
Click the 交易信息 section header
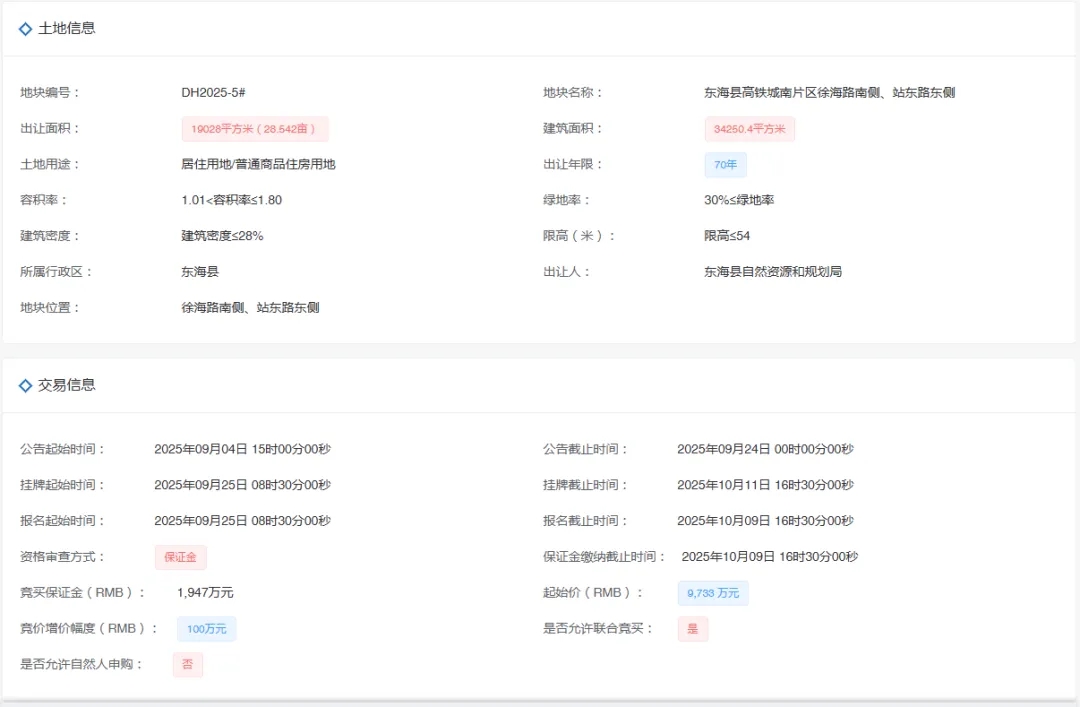tap(67, 386)
